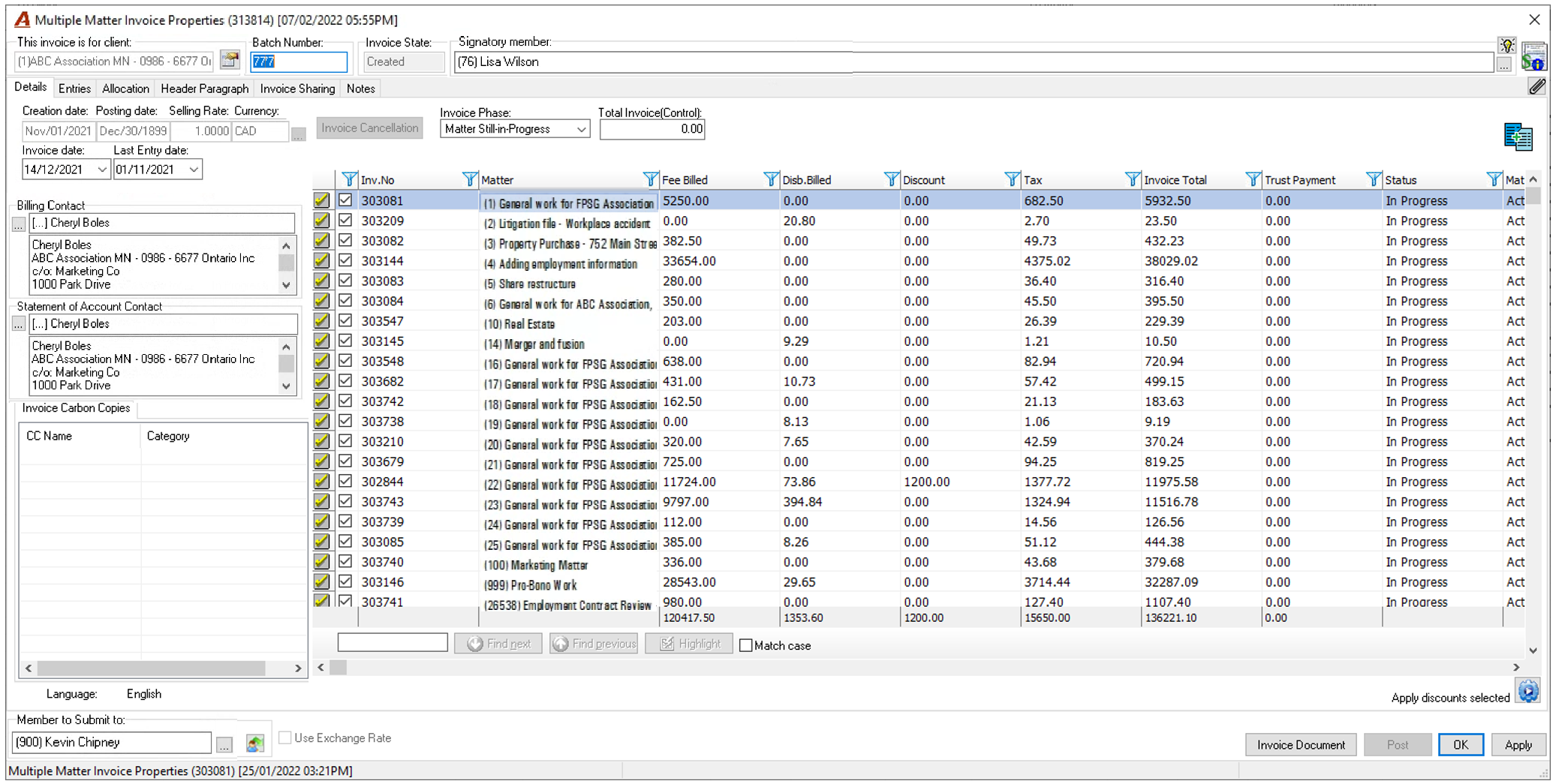Toggle the checkbox for invoice 302844
The height and width of the screenshot is (784, 1553).
coord(345,481)
